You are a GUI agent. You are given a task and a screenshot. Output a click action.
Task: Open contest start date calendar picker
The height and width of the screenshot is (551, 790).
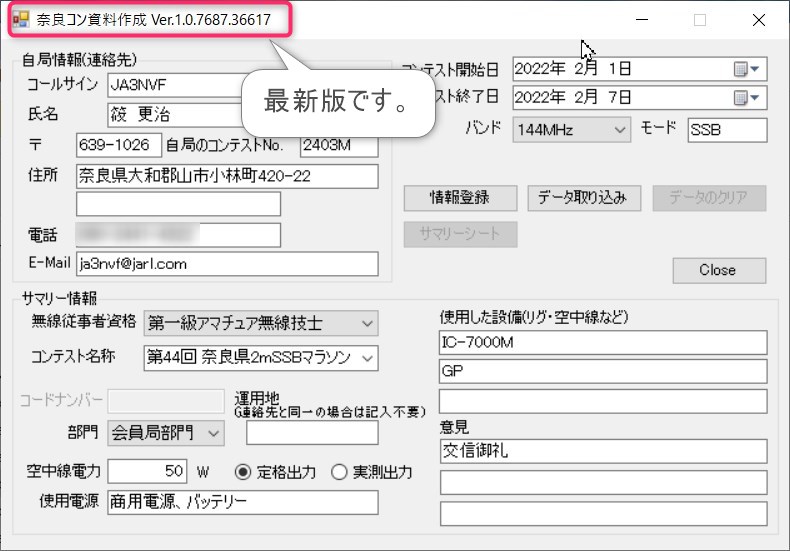click(747, 69)
